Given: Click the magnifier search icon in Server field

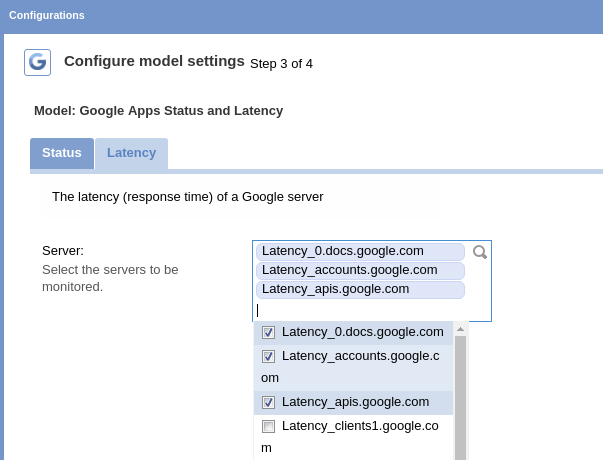Looking at the screenshot, I should coord(480,252).
